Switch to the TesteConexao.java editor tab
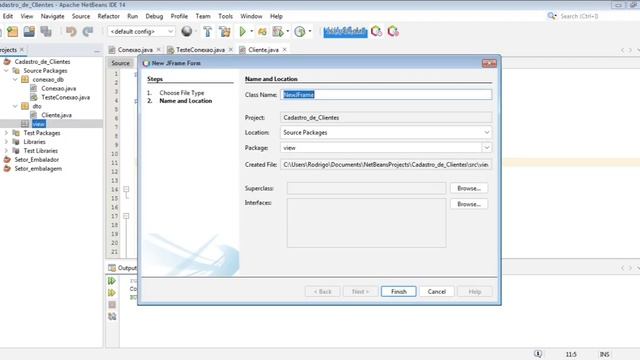This screenshot has height=360, width=640. point(200,50)
